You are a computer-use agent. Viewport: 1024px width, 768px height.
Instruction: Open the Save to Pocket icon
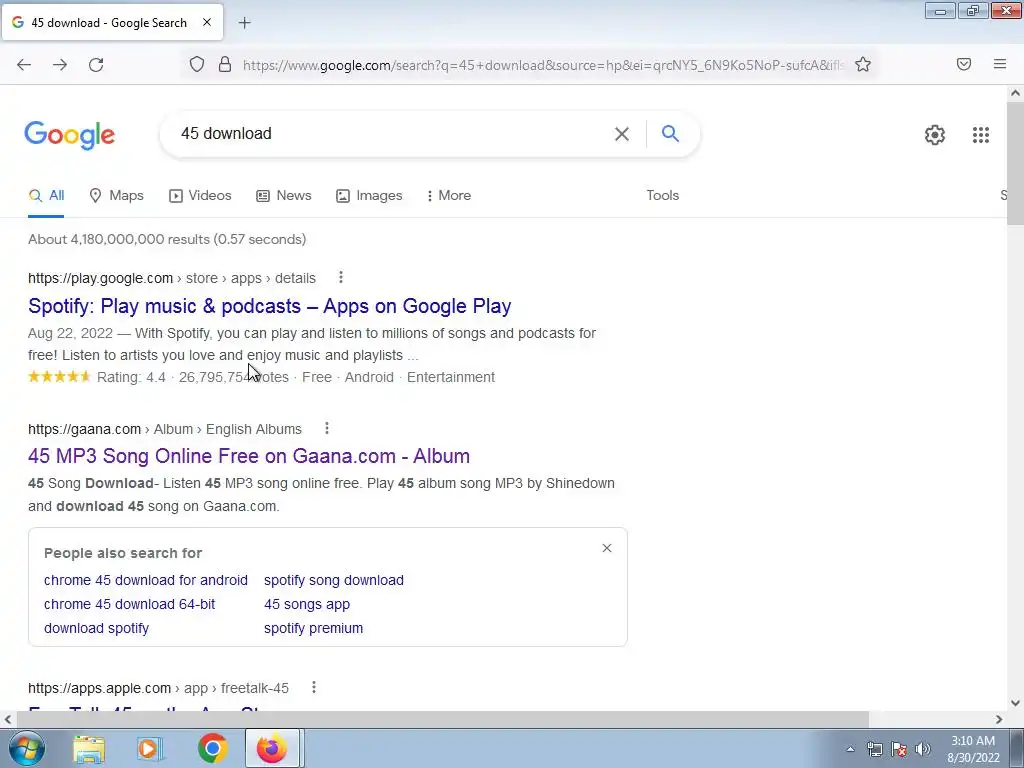(x=964, y=64)
